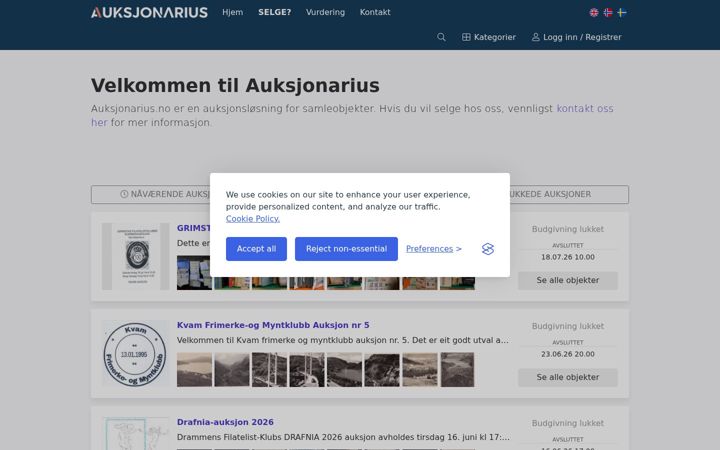This screenshot has height=450, width=720.
Task: Open the Grimstad auction catalog cover image
Action: pyautogui.click(x=135, y=257)
